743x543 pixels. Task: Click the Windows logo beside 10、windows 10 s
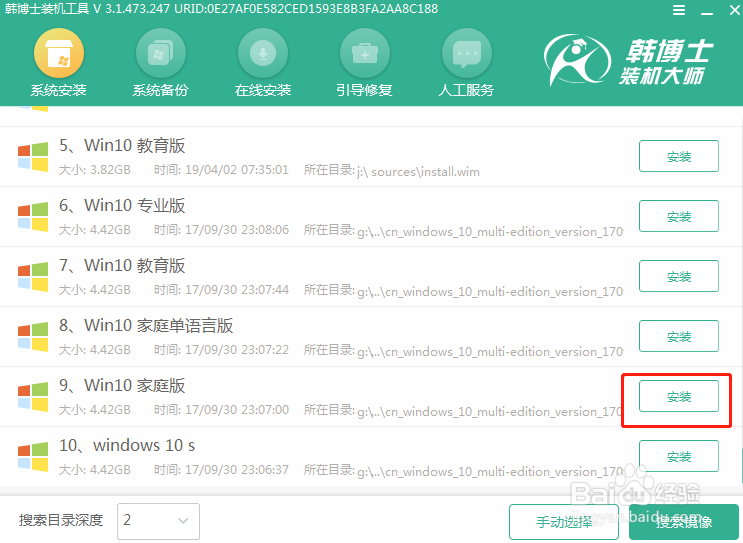[x=33, y=457]
